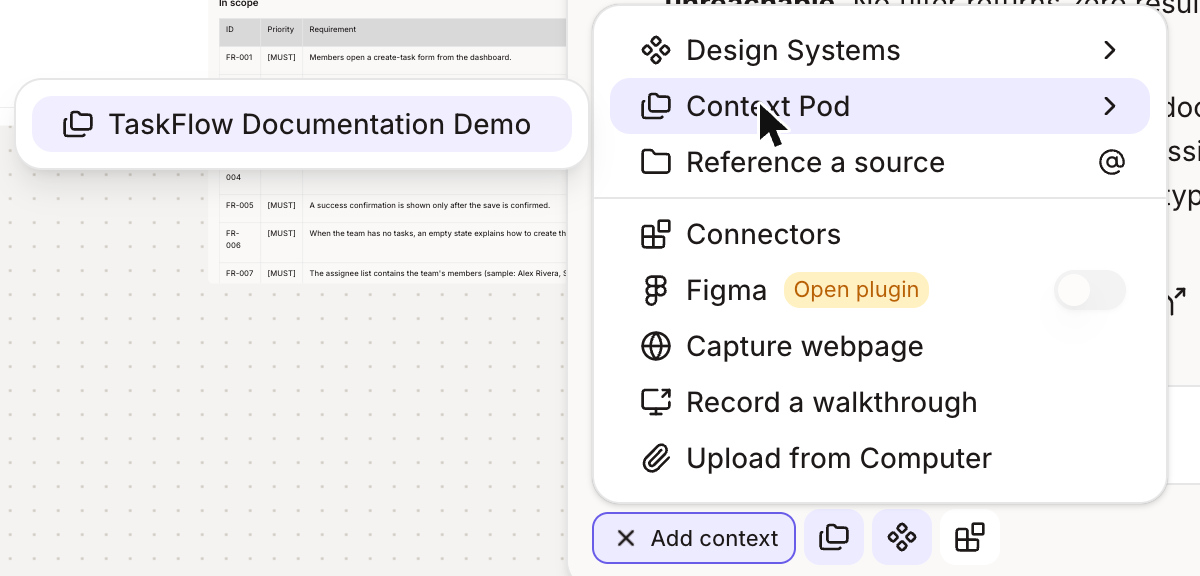Close the Add context button
Image resolution: width=1200 pixels, height=576 pixels.
click(x=694, y=538)
